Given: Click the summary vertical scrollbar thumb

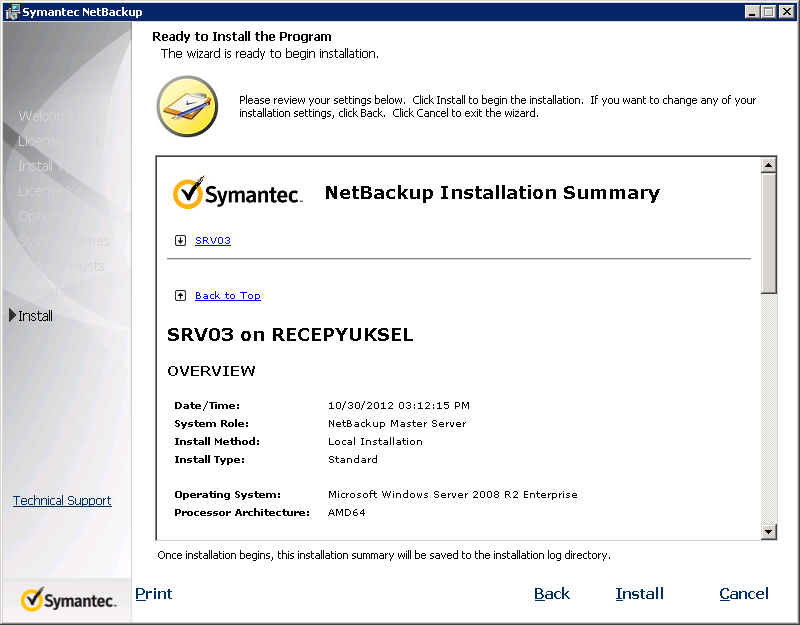Looking at the screenshot, I should click(768, 233).
